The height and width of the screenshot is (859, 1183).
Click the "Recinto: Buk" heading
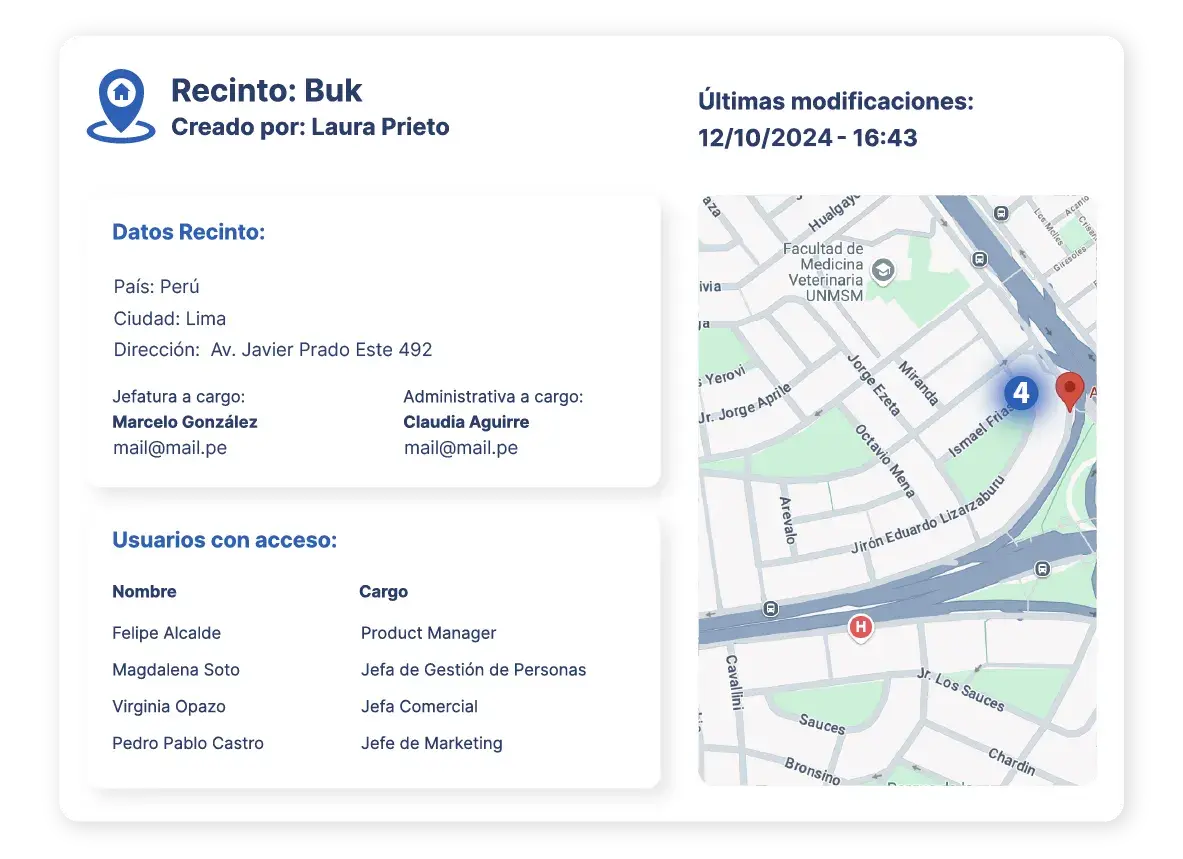[266, 91]
